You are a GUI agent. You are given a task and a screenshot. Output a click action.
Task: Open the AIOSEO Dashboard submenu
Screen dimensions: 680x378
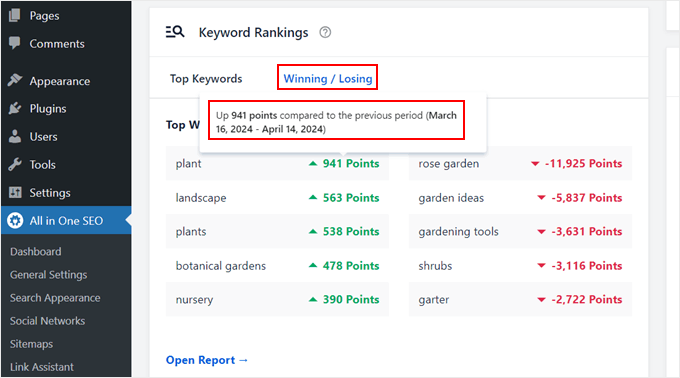pos(36,251)
